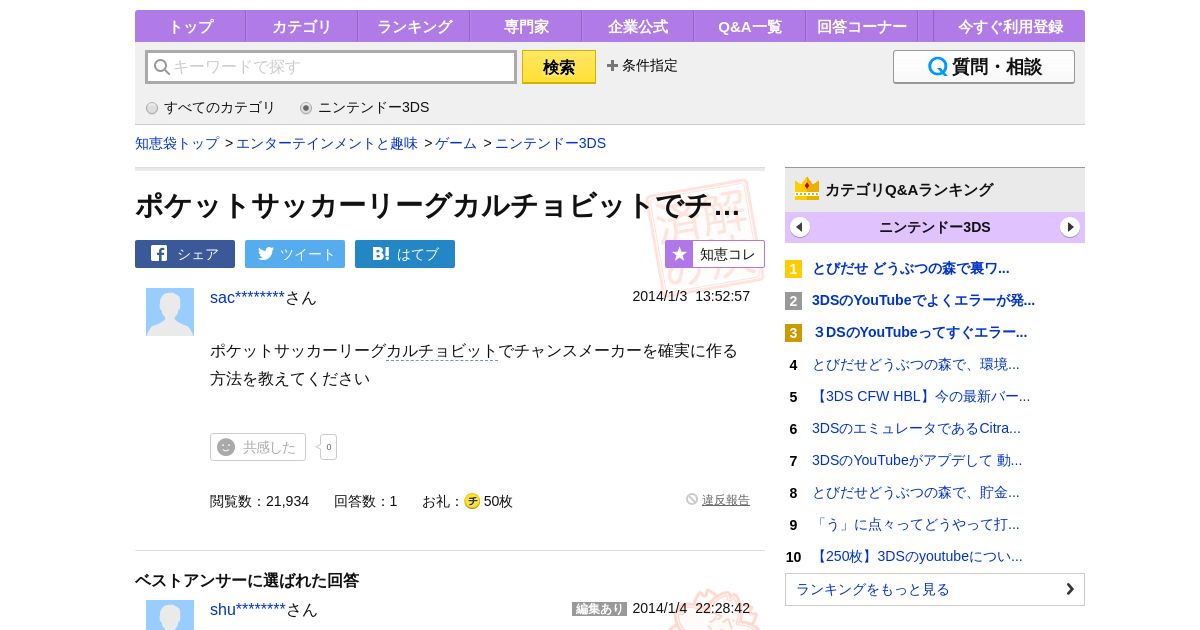The width and height of the screenshot is (1200, 630).
Task: Click the question title ポケットサッカーリーグカルチョビット
Action: click(x=438, y=205)
